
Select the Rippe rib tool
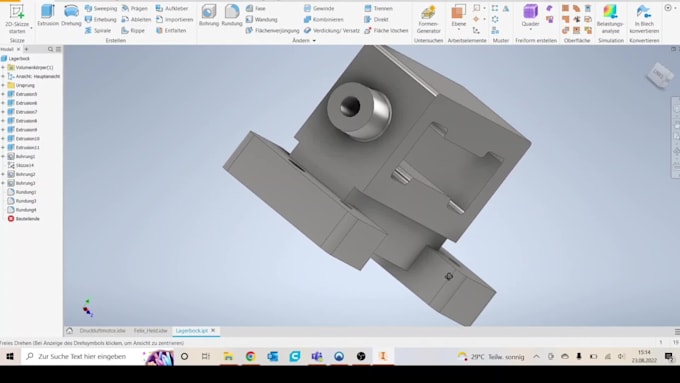tap(133, 30)
